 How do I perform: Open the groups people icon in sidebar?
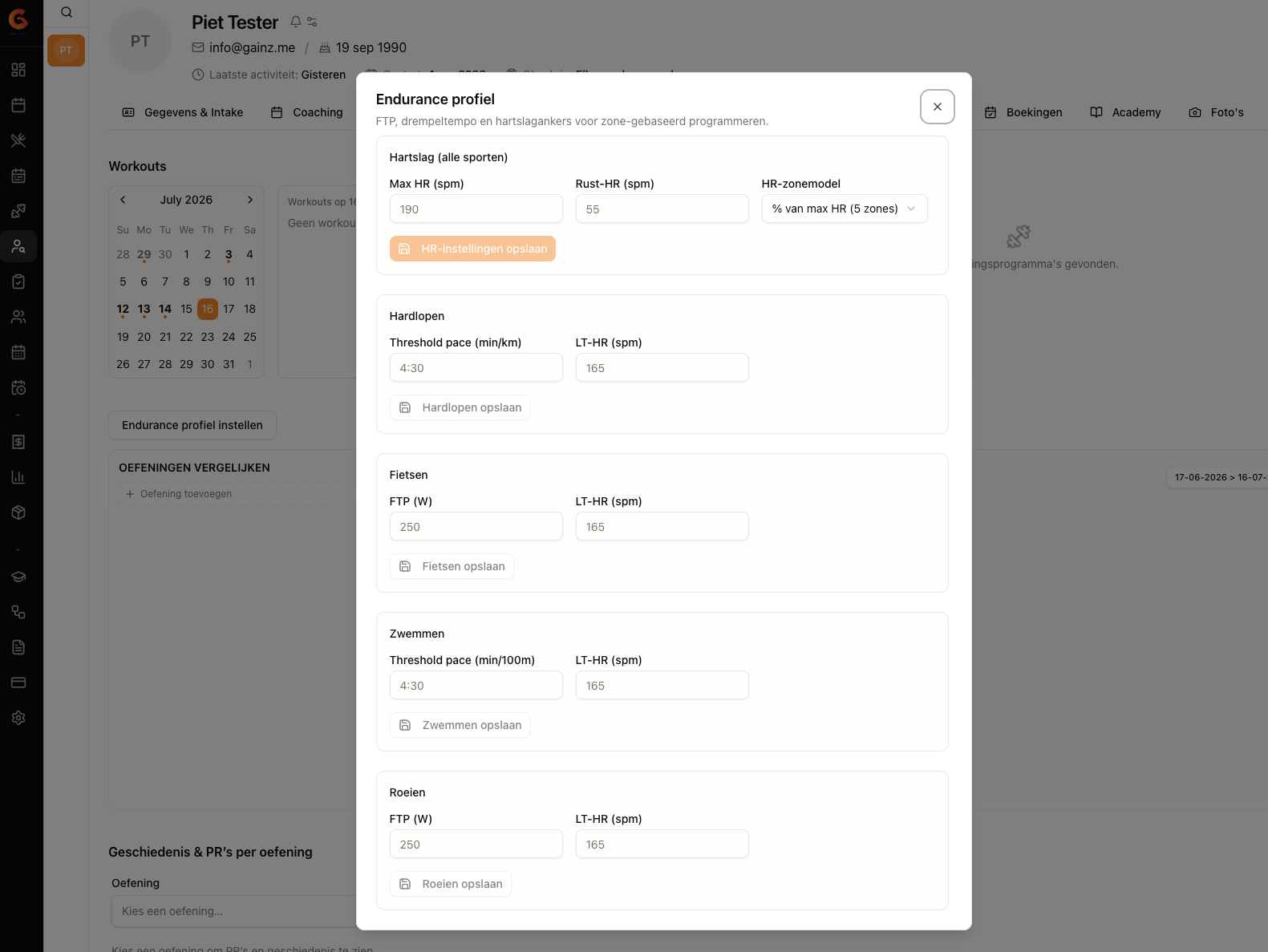18,317
